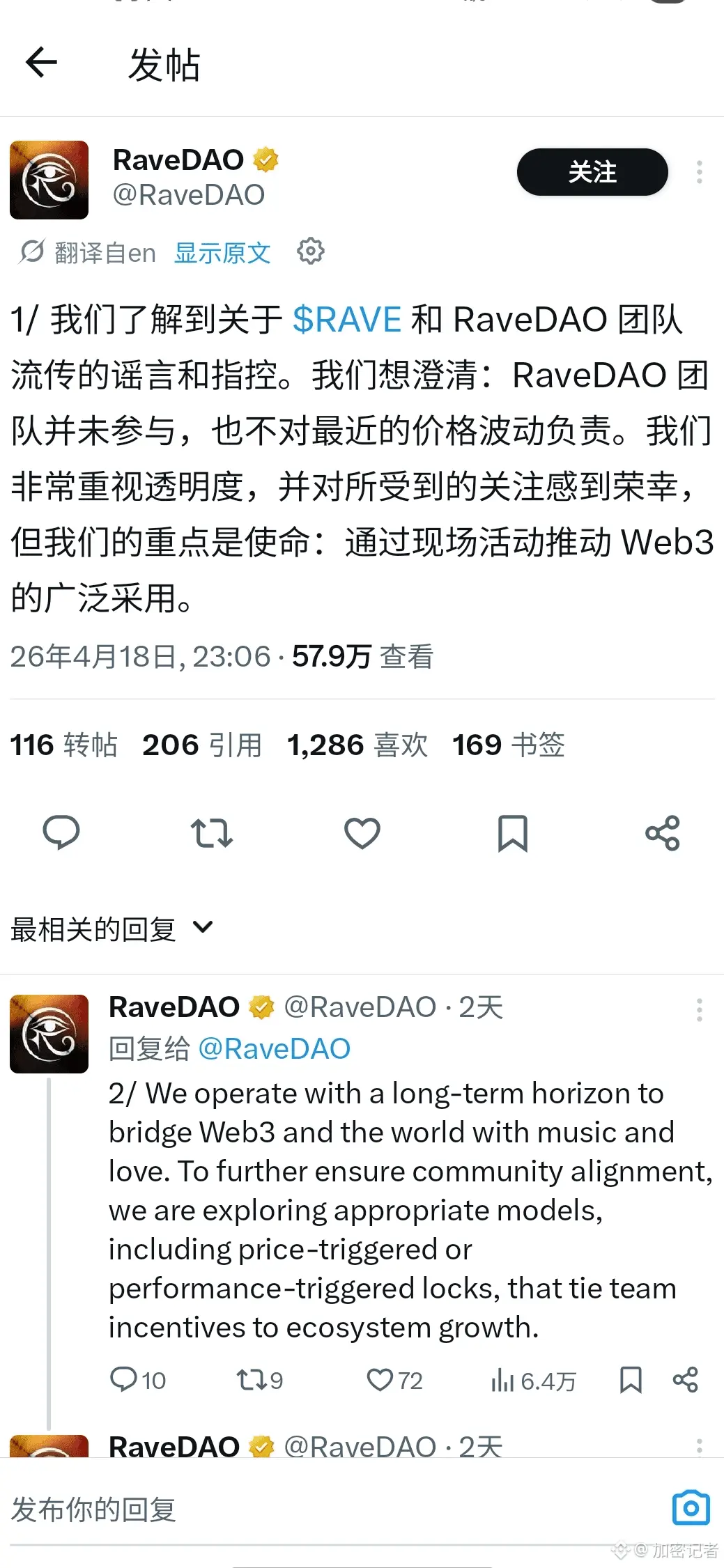Share the main post
The height and width of the screenshot is (1568, 724).
tap(663, 833)
